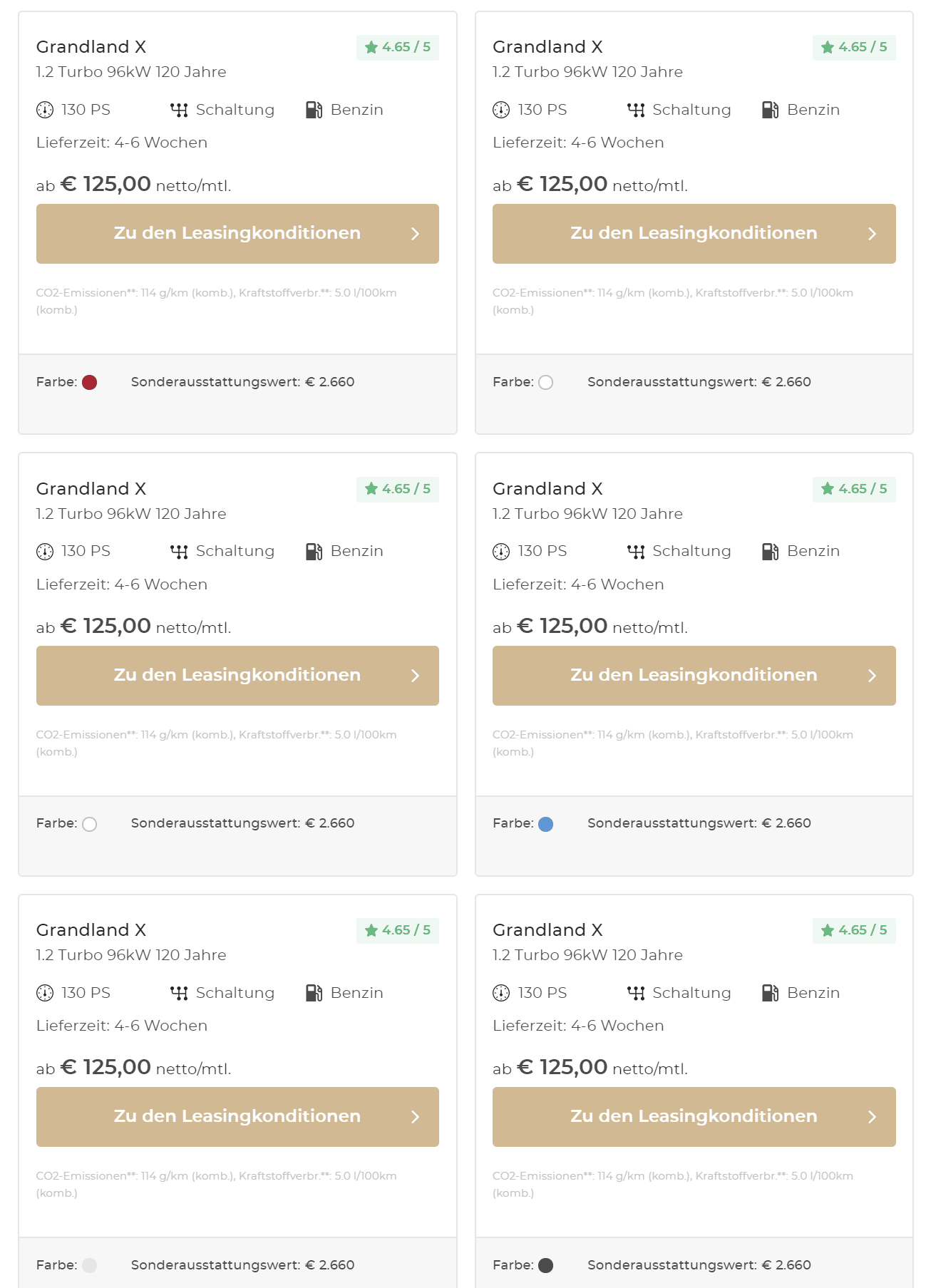Click the Grandland X title on the light gray car card

coord(91,930)
